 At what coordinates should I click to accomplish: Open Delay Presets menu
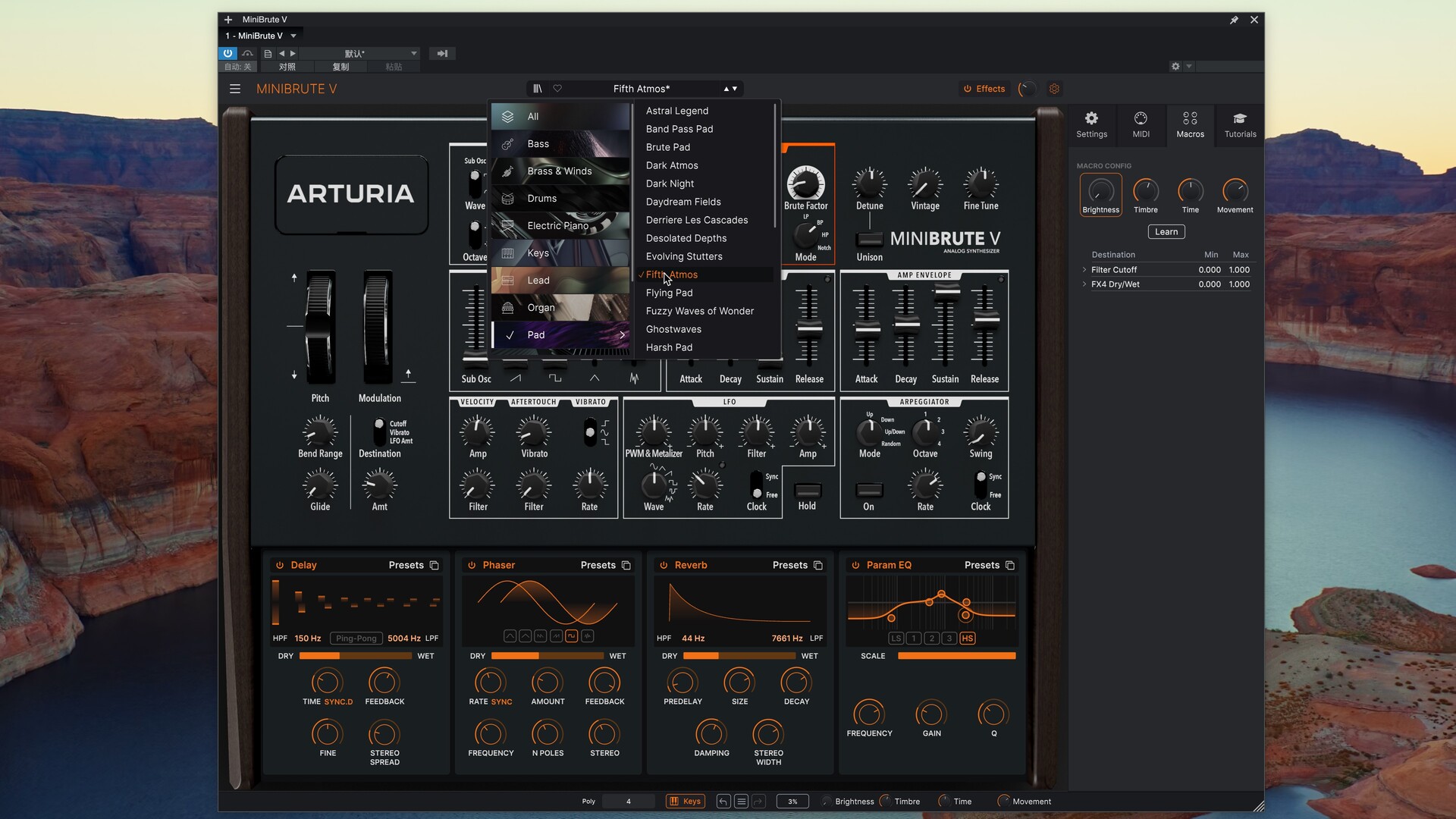(406, 565)
